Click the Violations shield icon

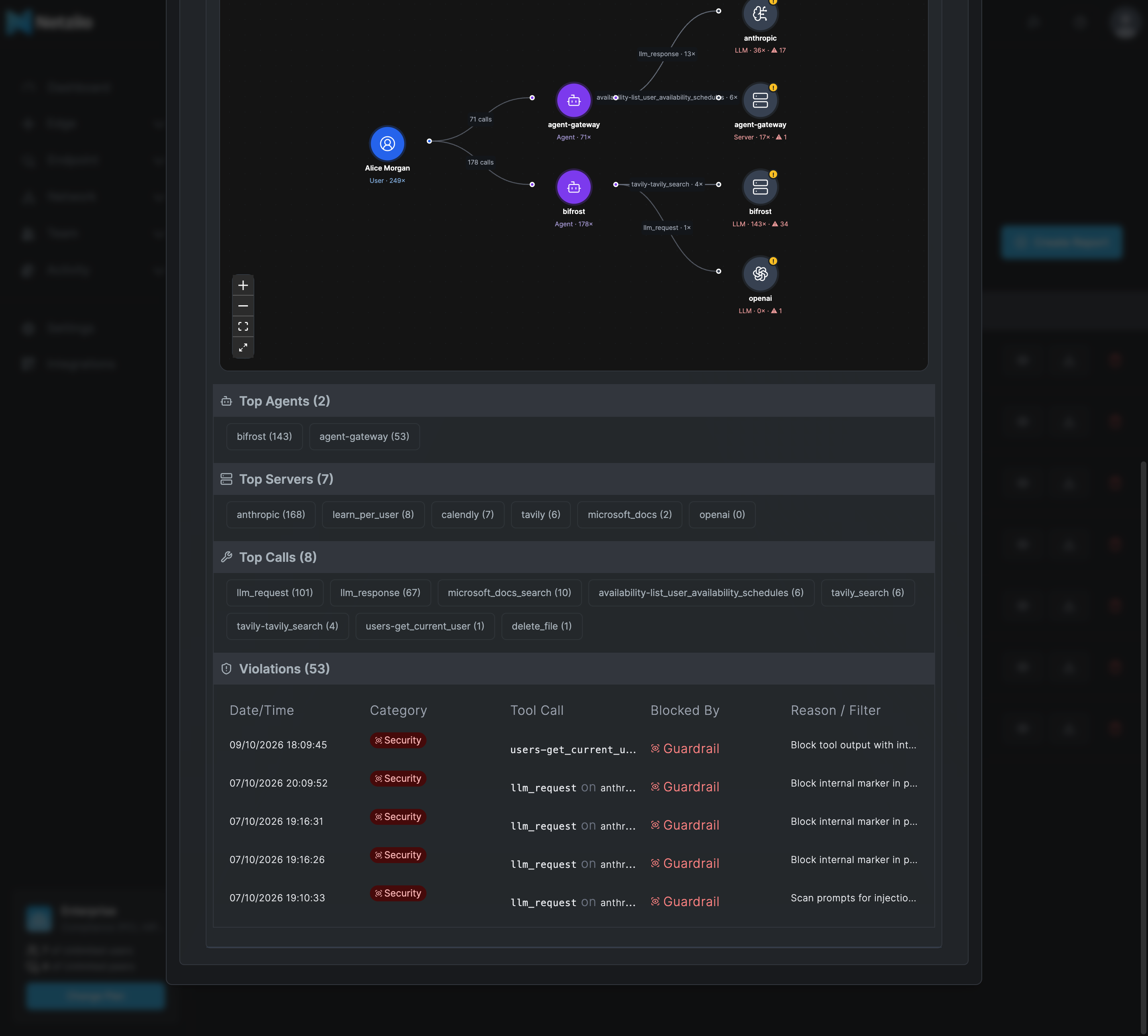pyautogui.click(x=226, y=669)
